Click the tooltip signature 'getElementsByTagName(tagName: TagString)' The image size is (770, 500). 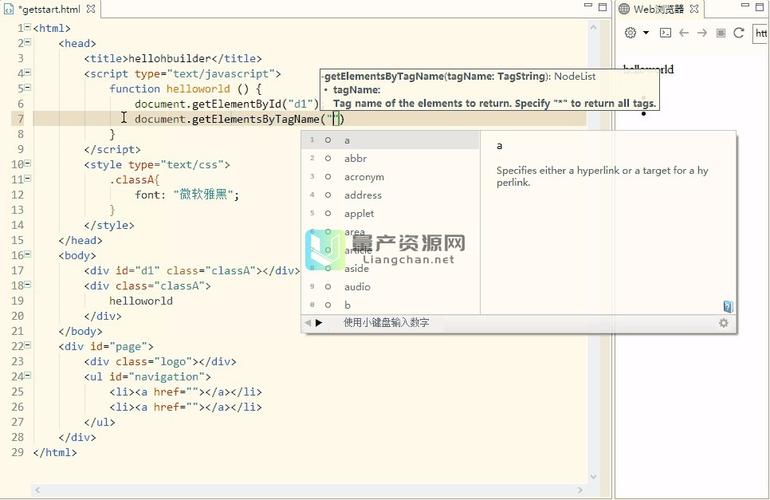point(437,77)
